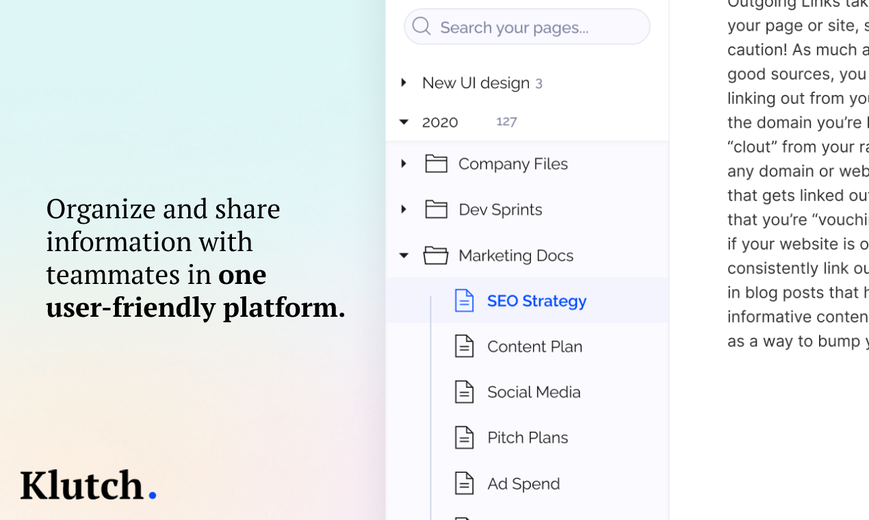Viewport: 869px width, 520px height.
Task: Click the Company Files folder icon
Action: click(436, 164)
